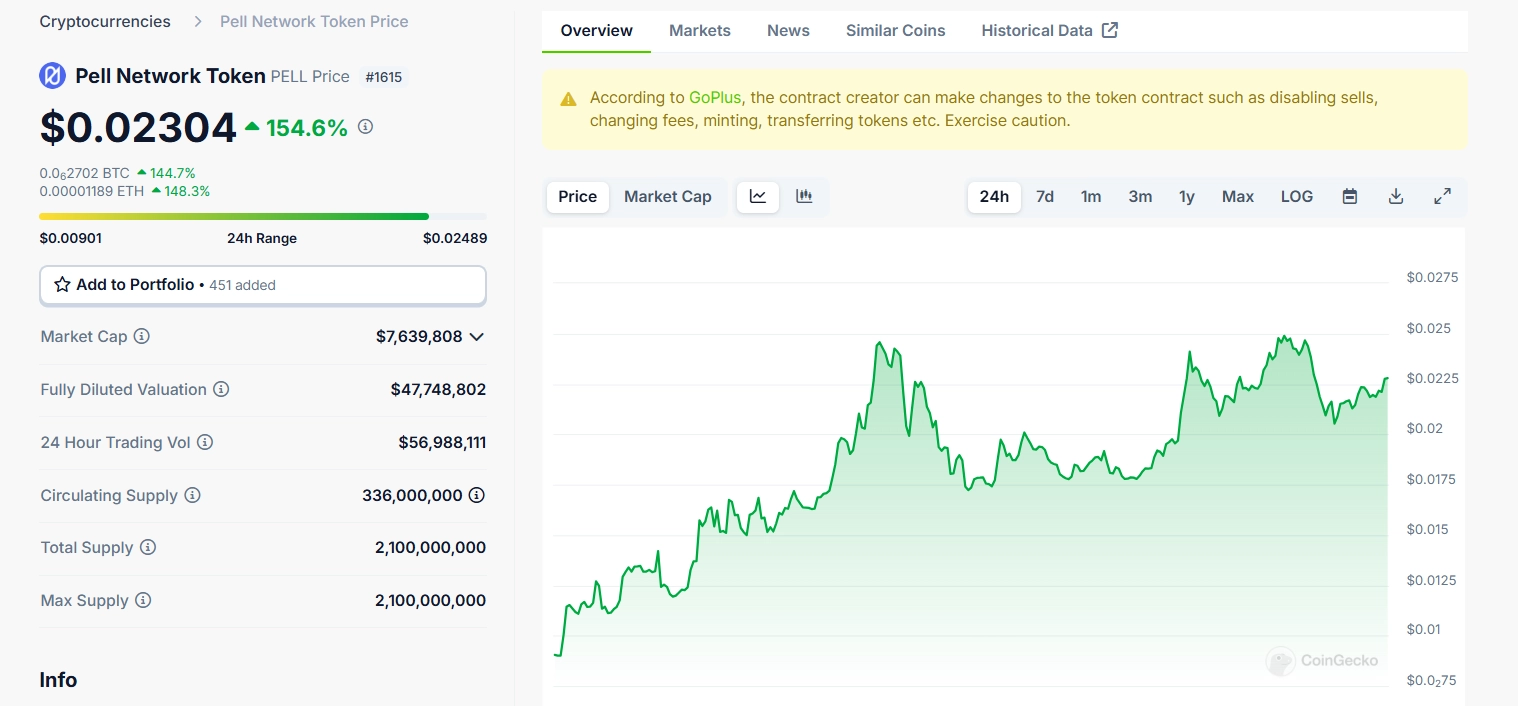This screenshot has height=706, width=1518.
Task: Open the calendar date picker on the chart toolbar
Action: 1349,196
